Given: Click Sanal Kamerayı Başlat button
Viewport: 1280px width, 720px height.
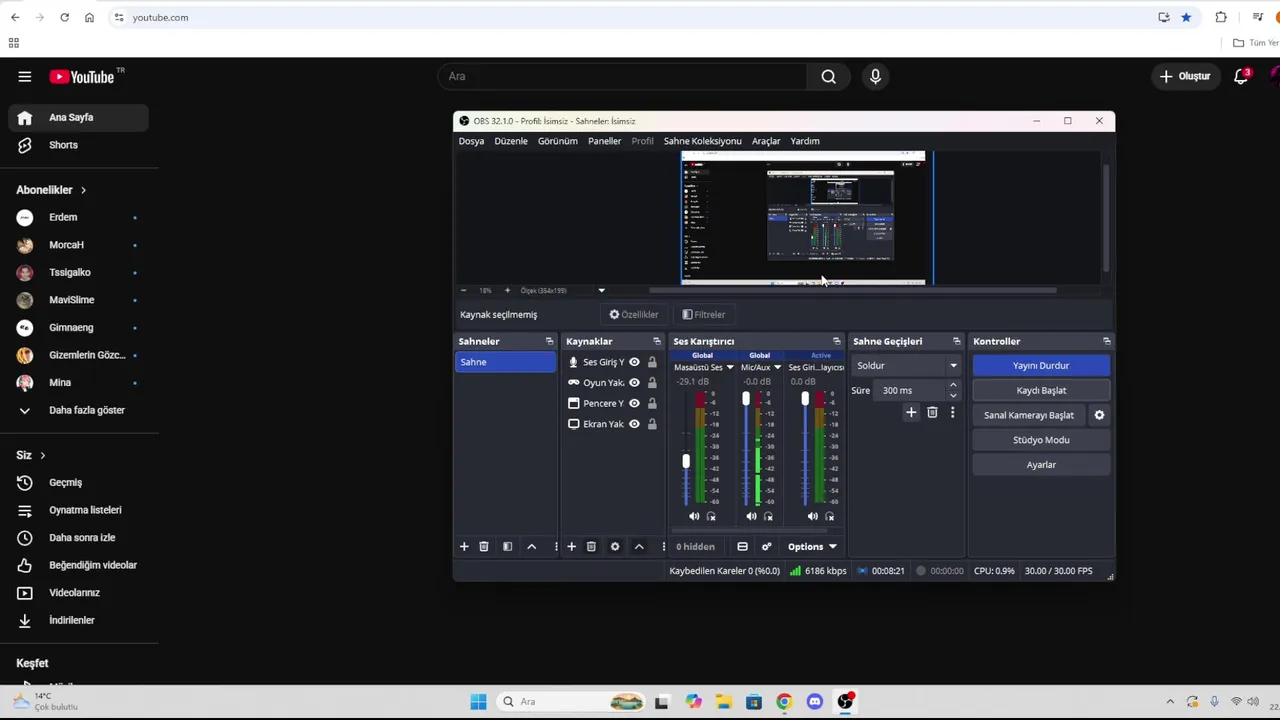Looking at the screenshot, I should click(1029, 415).
